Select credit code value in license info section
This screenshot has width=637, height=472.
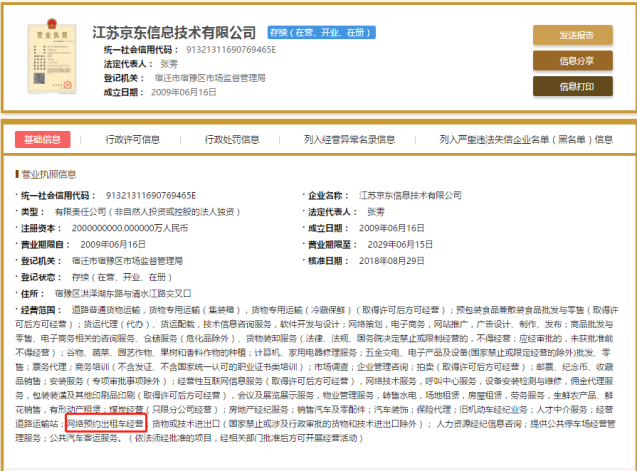[151, 195]
